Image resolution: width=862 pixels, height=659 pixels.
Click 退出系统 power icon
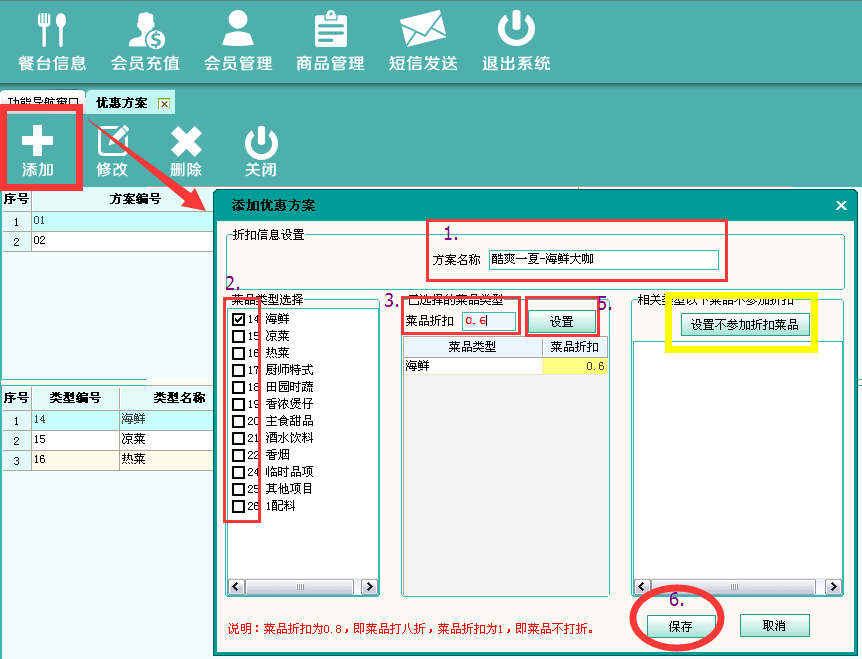pyautogui.click(x=516, y=30)
